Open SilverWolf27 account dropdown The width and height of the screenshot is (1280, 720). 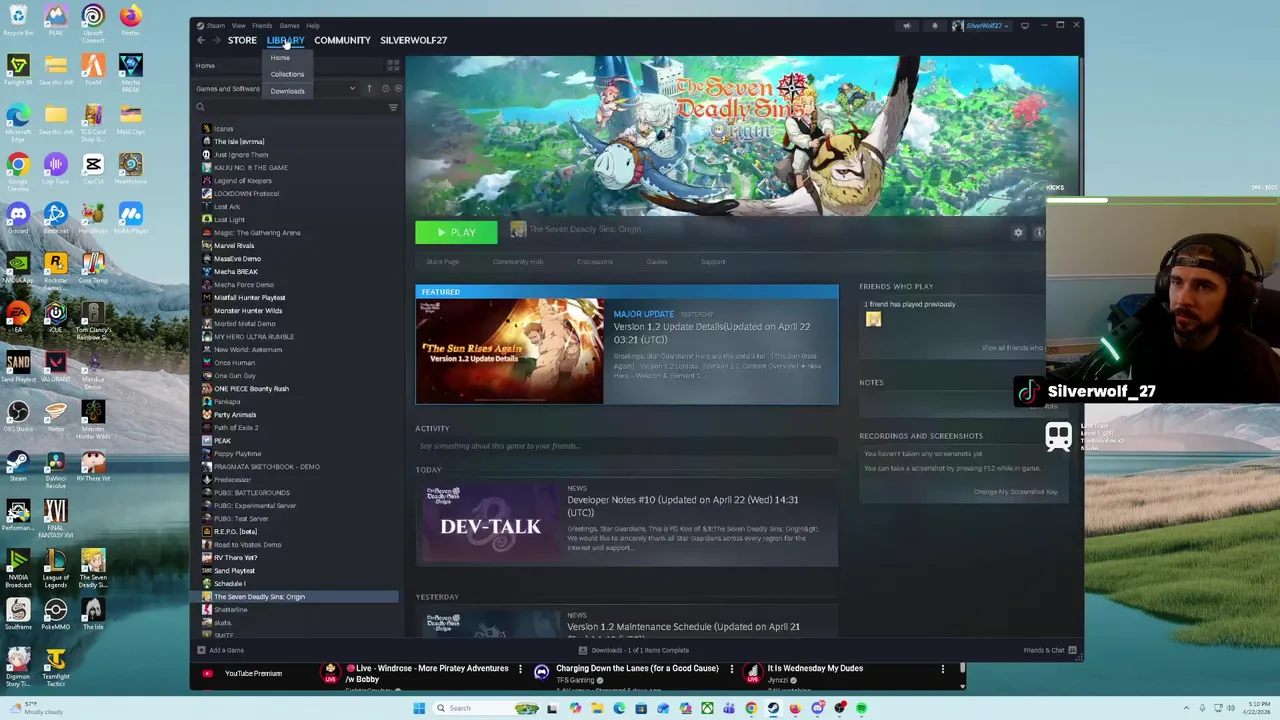click(x=980, y=26)
